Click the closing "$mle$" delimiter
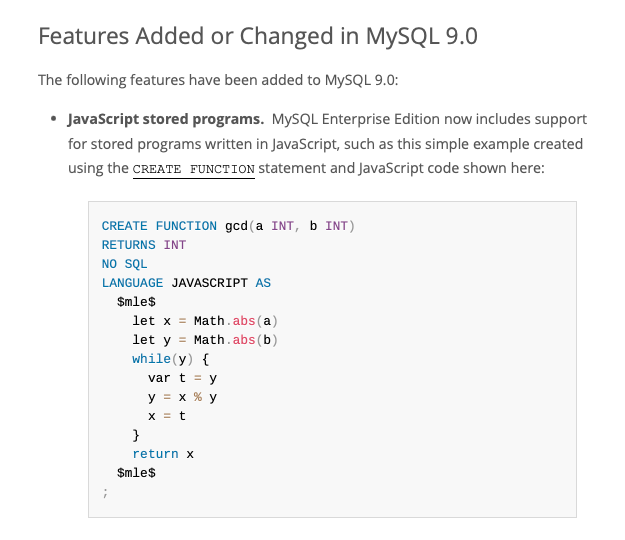This screenshot has height=540, width=625. click(x=136, y=473)
